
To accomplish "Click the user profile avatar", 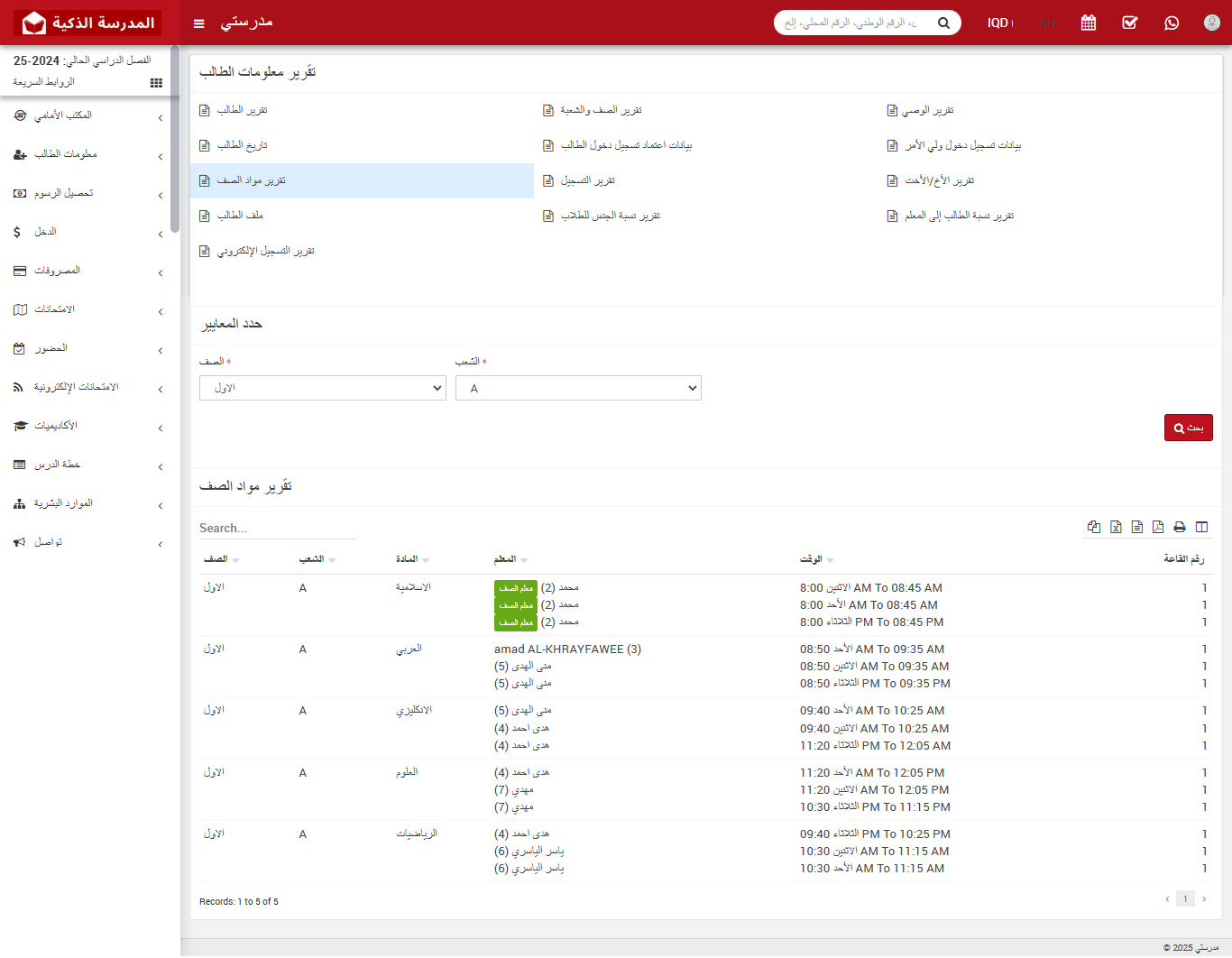I will pos(1212,23).
